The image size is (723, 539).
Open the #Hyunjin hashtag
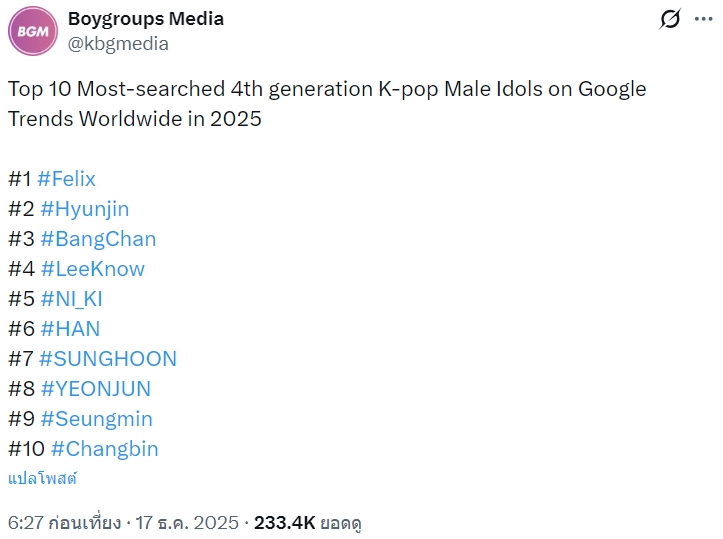[85, 209]
